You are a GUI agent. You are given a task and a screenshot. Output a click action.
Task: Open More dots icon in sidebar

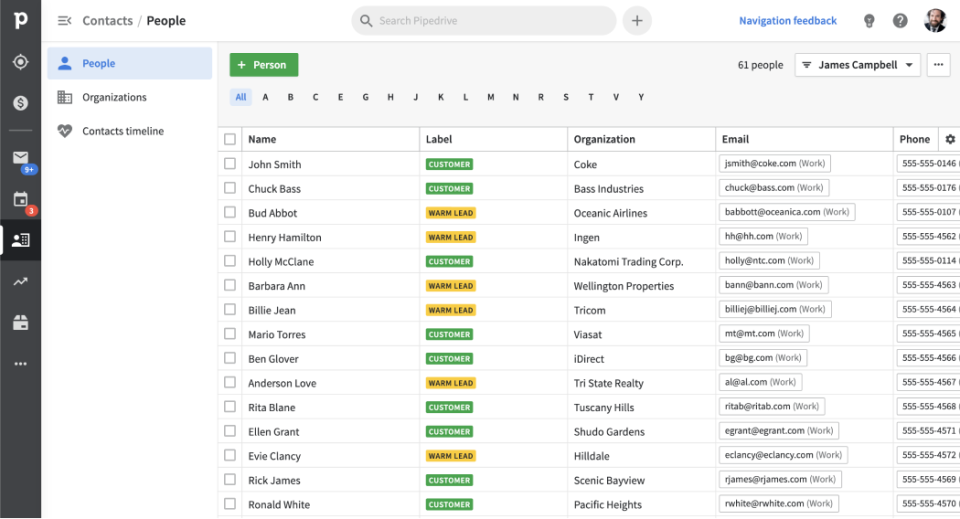(x=20, y=364)
